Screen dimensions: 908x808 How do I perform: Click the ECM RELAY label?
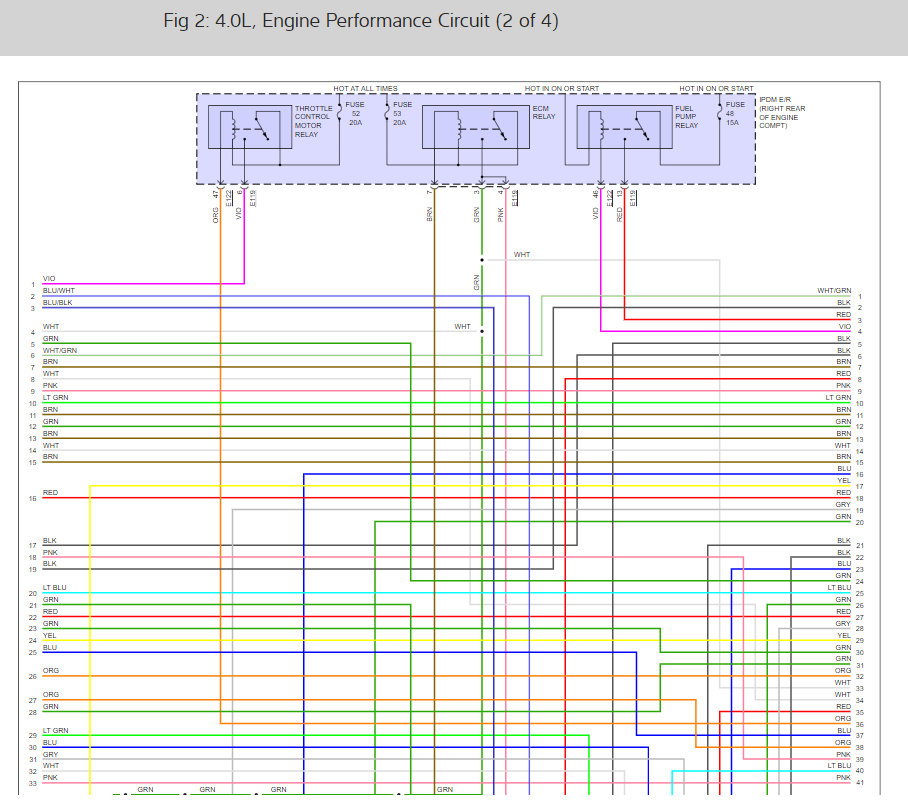coord(544,112)
